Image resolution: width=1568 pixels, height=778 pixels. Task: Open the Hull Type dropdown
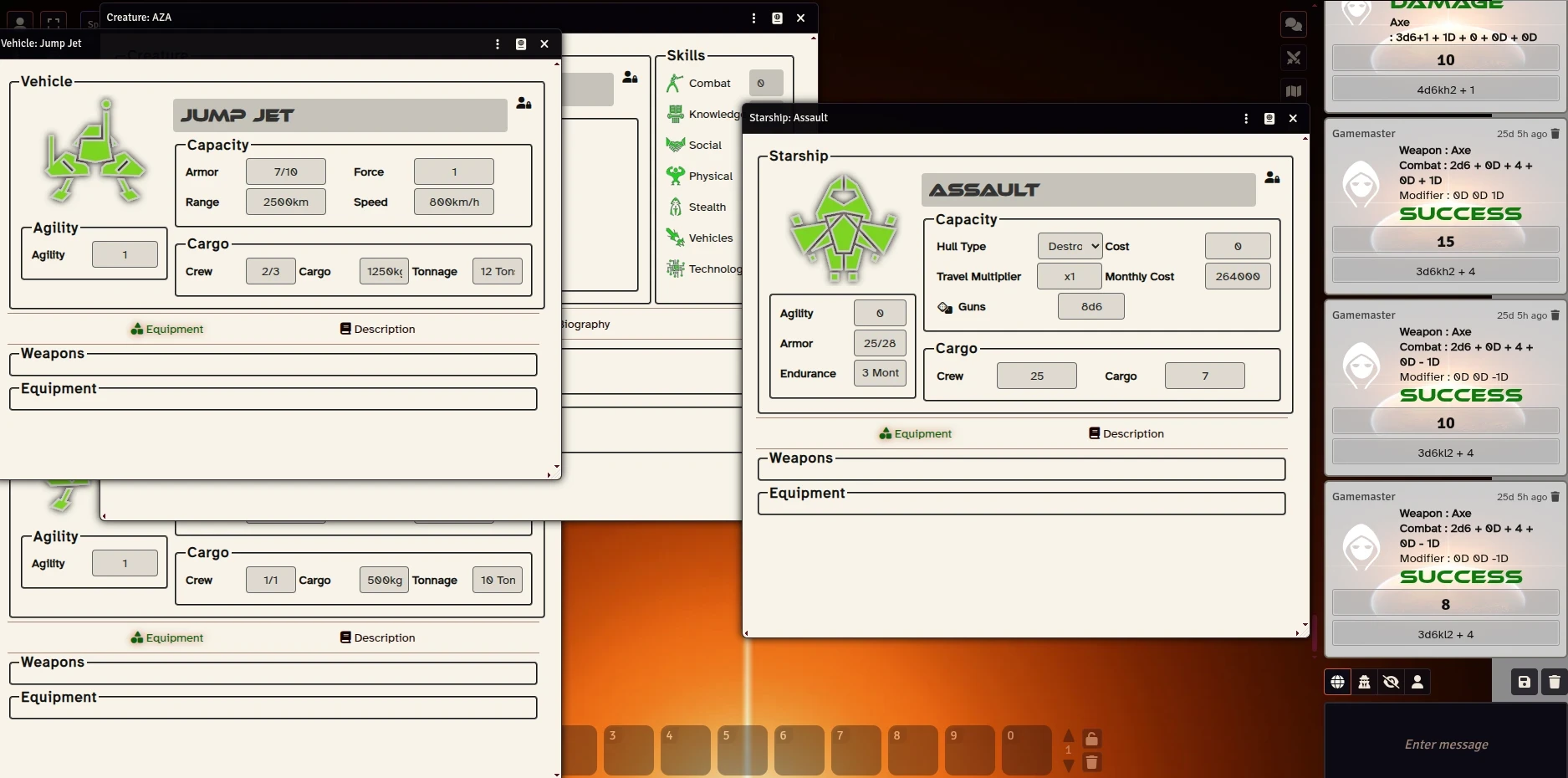[x=1070, y=247]
